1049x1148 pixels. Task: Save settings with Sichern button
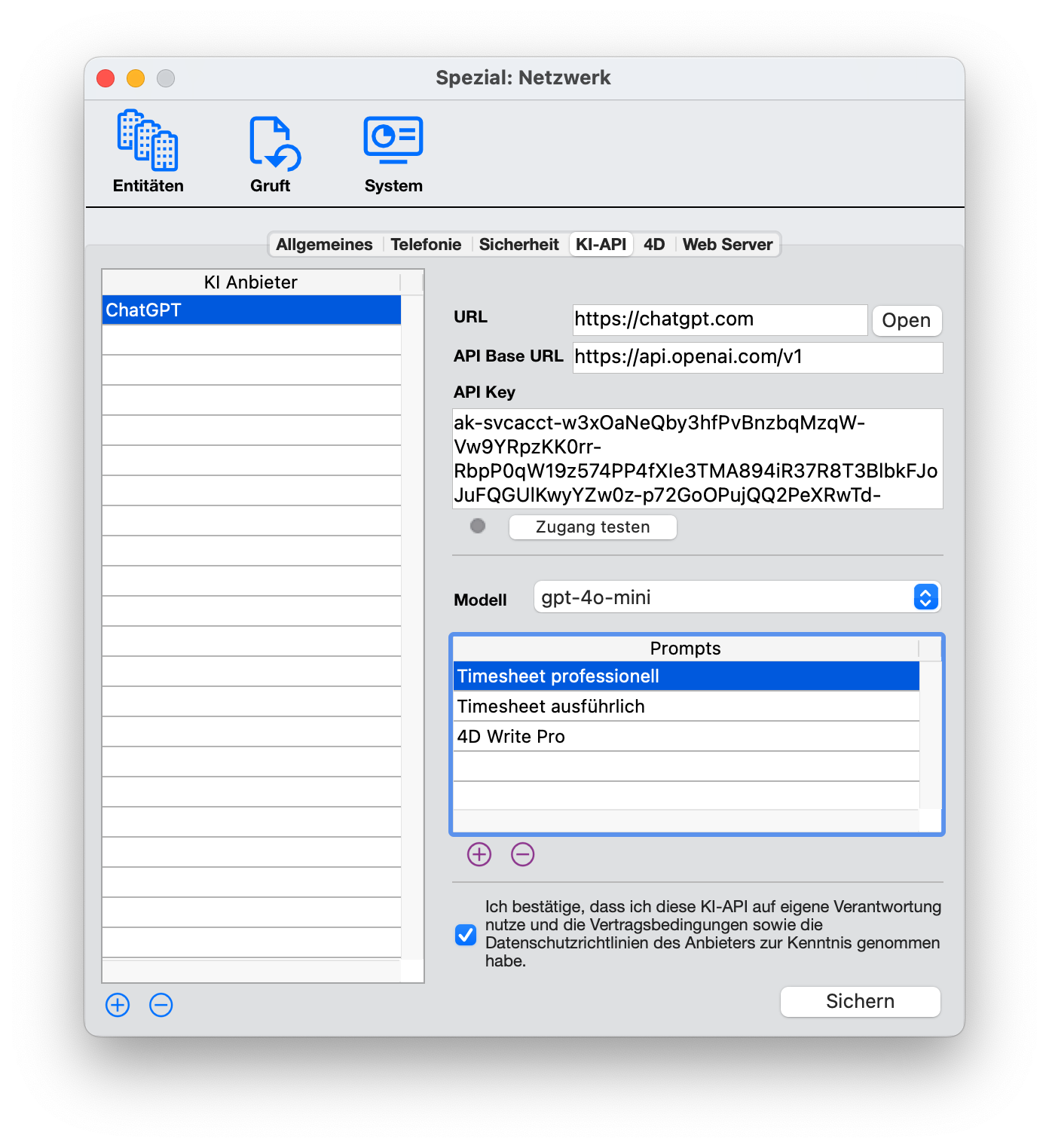860,1001
